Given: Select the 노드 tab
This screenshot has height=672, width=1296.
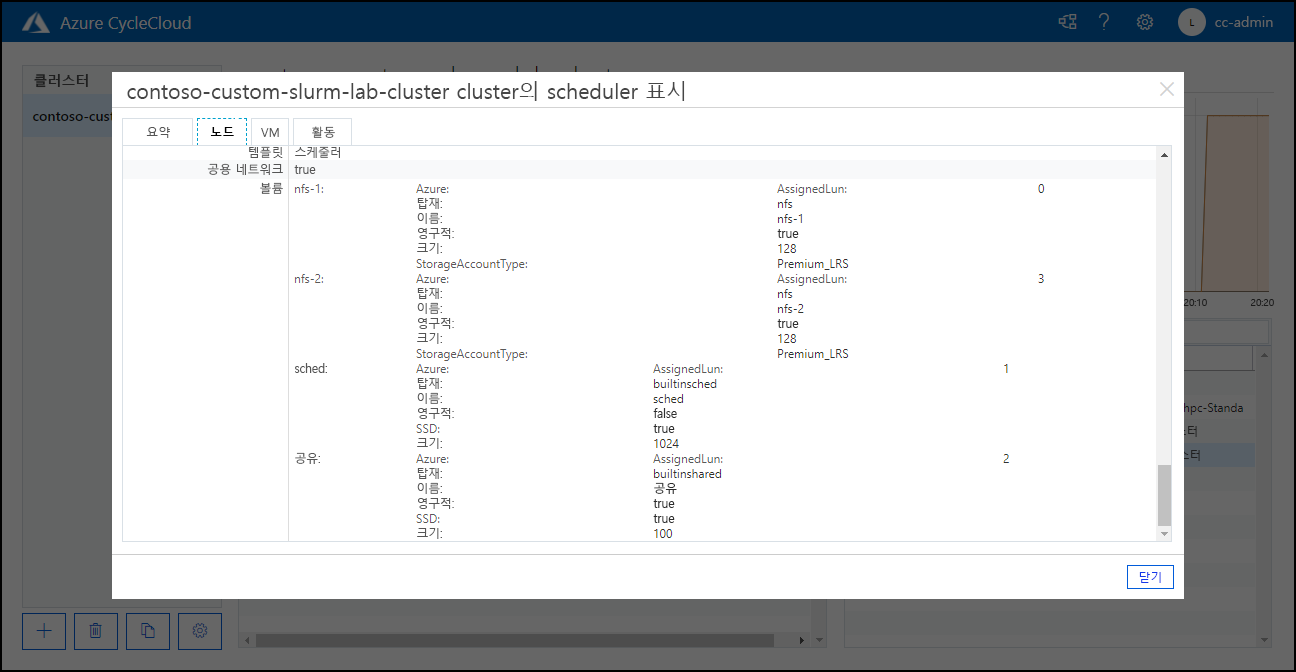Looking at the screenshot, I should click(x=222, y=132).
